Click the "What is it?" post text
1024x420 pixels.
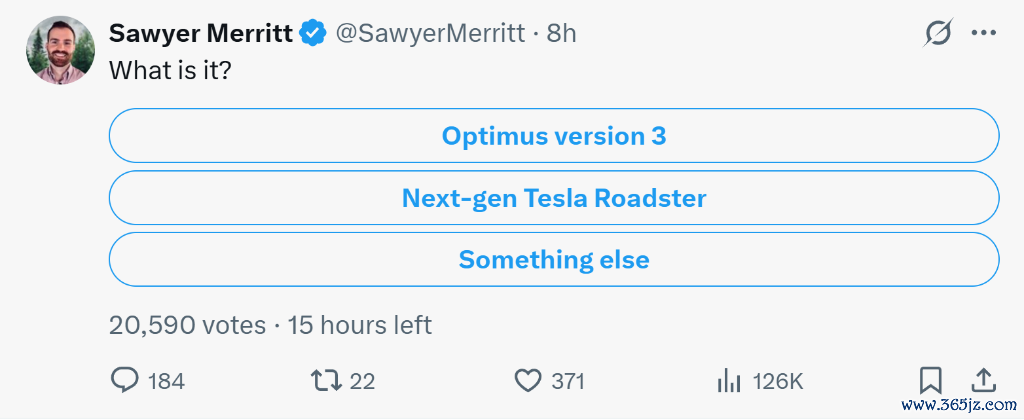pyautogui.click(x=170, y=69)
